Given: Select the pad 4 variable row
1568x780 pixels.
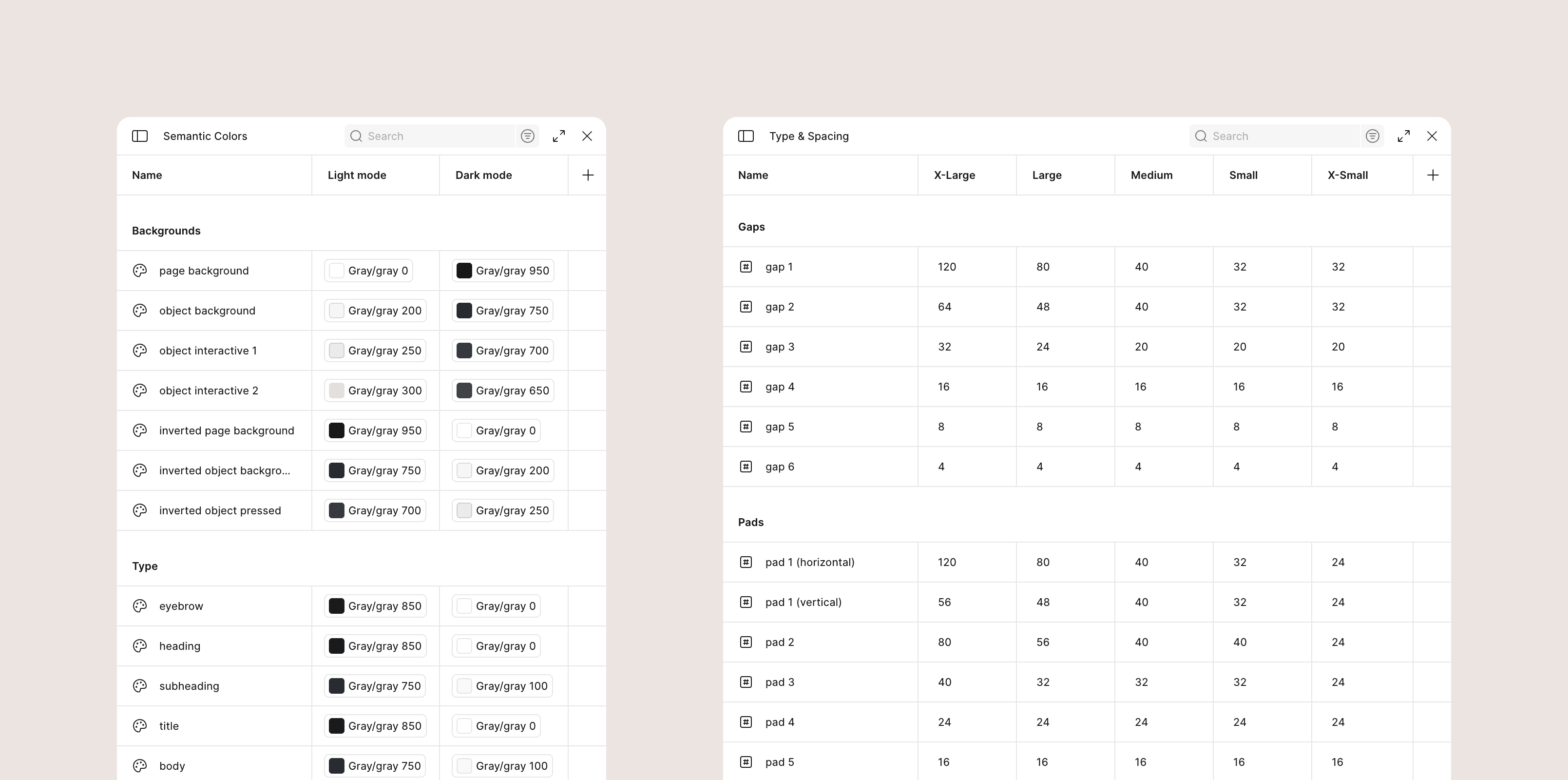Looking at the screenshot, I should [x=780, y=722].
